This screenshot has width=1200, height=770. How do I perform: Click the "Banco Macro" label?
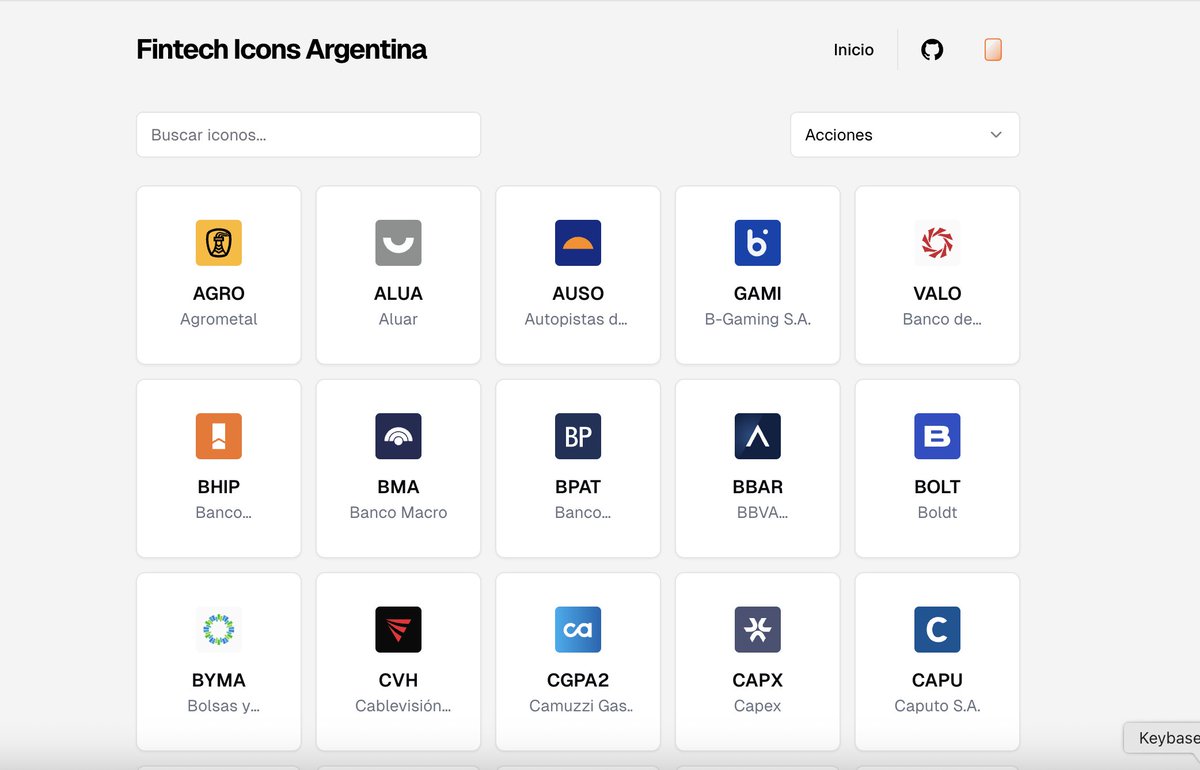click(398, 513)
